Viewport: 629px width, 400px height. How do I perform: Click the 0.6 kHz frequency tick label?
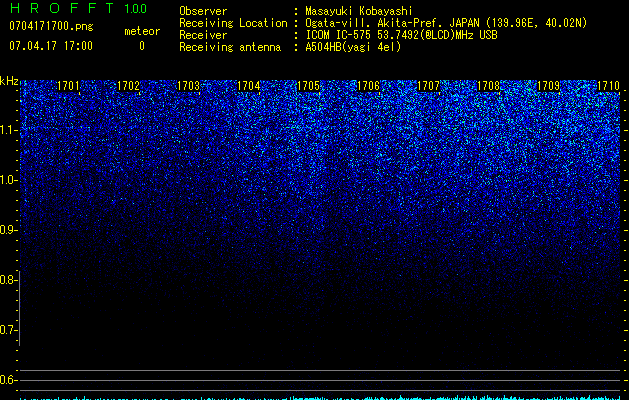click(x=8, y=380)
